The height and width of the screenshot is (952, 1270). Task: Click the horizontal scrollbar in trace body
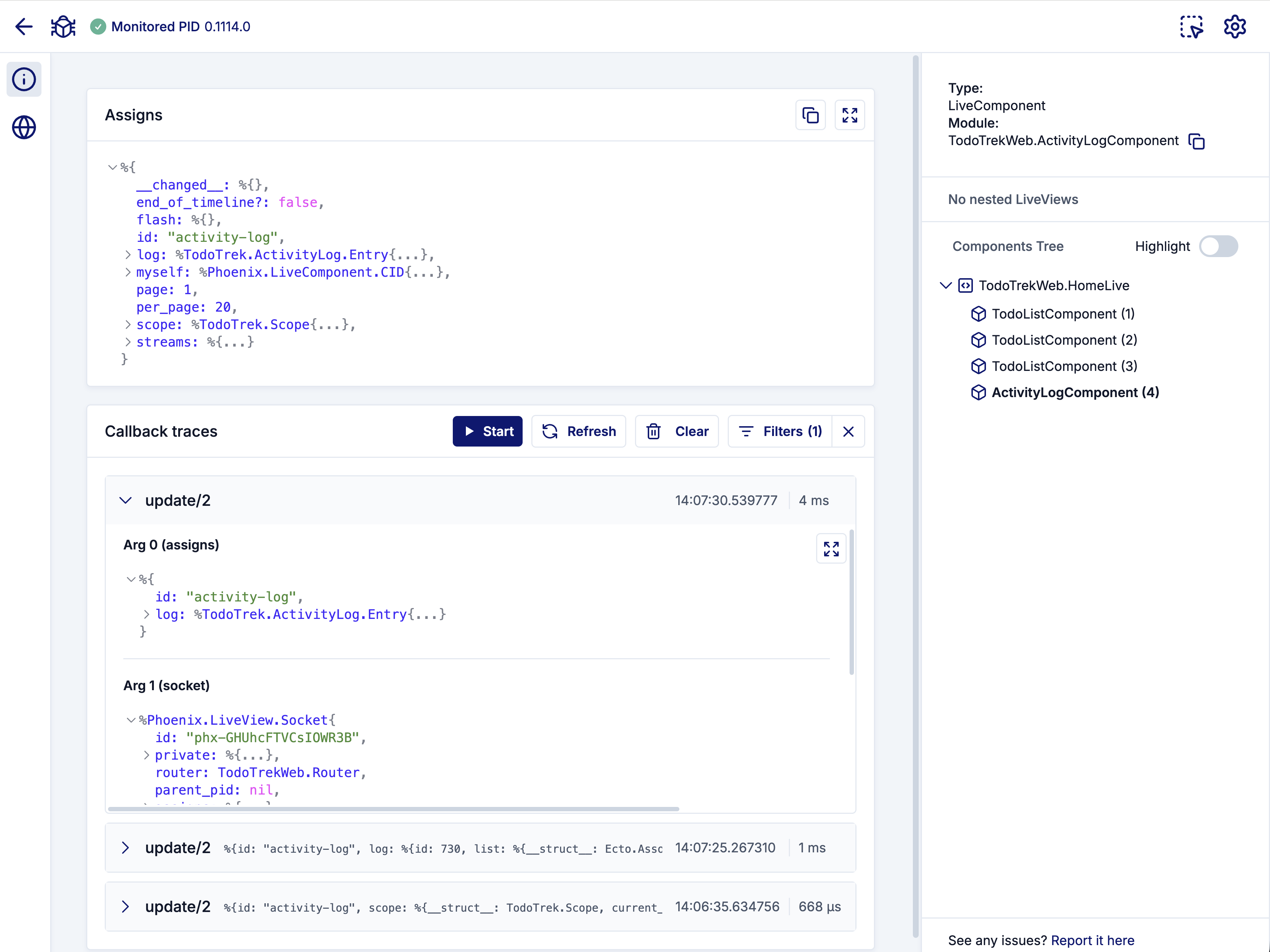393,809
